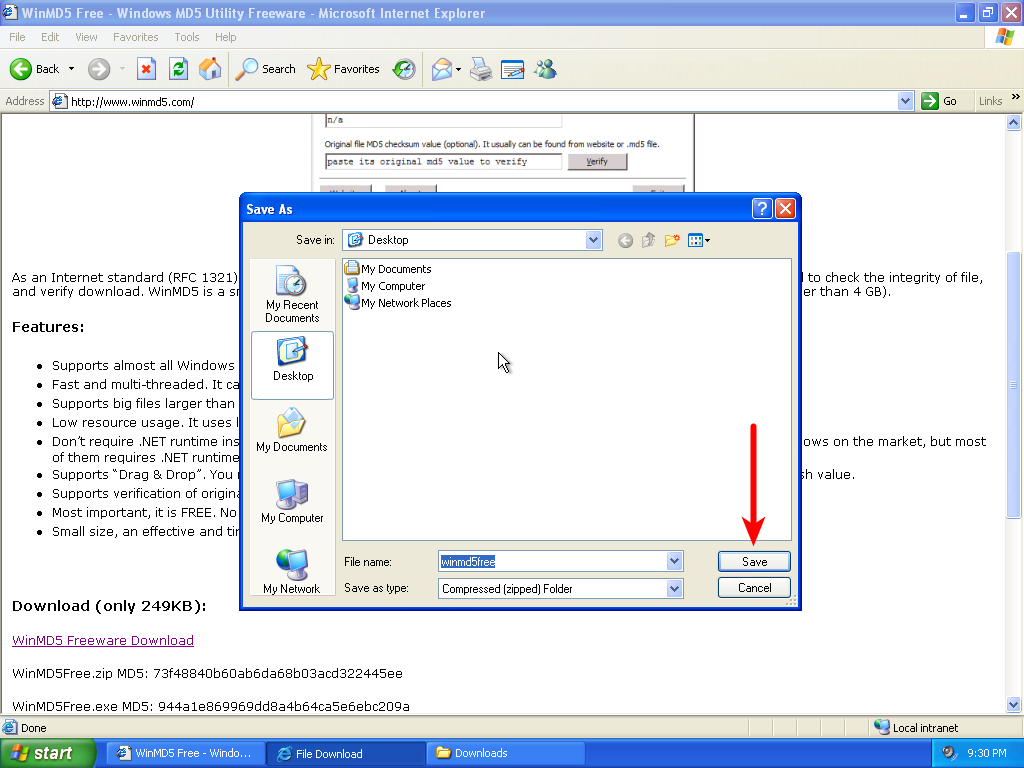Screen dimensions: 1024x768
Task: Open the Back button history dropdown arrow
Action: point(71,69)
